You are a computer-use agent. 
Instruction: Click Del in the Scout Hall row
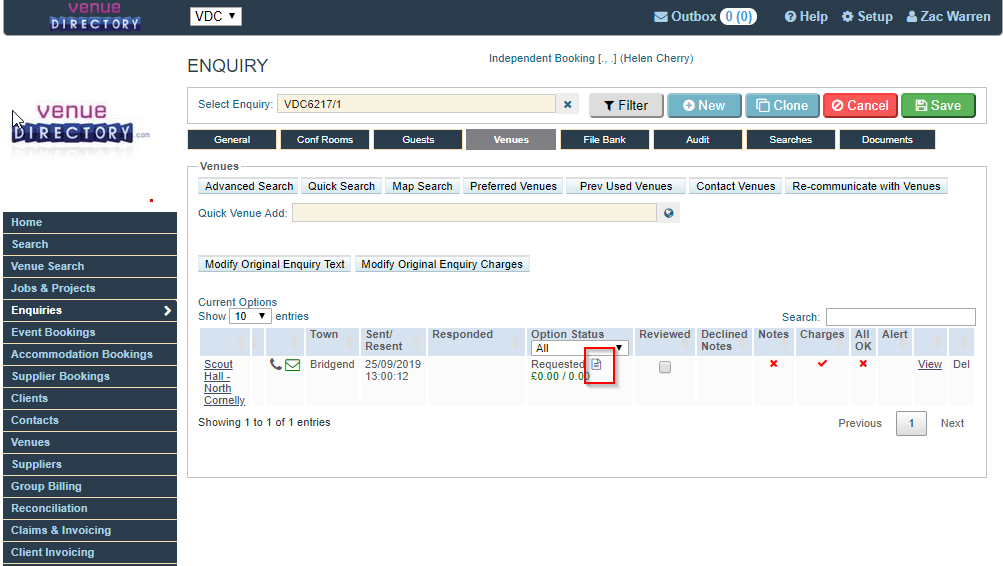[961, 364]
